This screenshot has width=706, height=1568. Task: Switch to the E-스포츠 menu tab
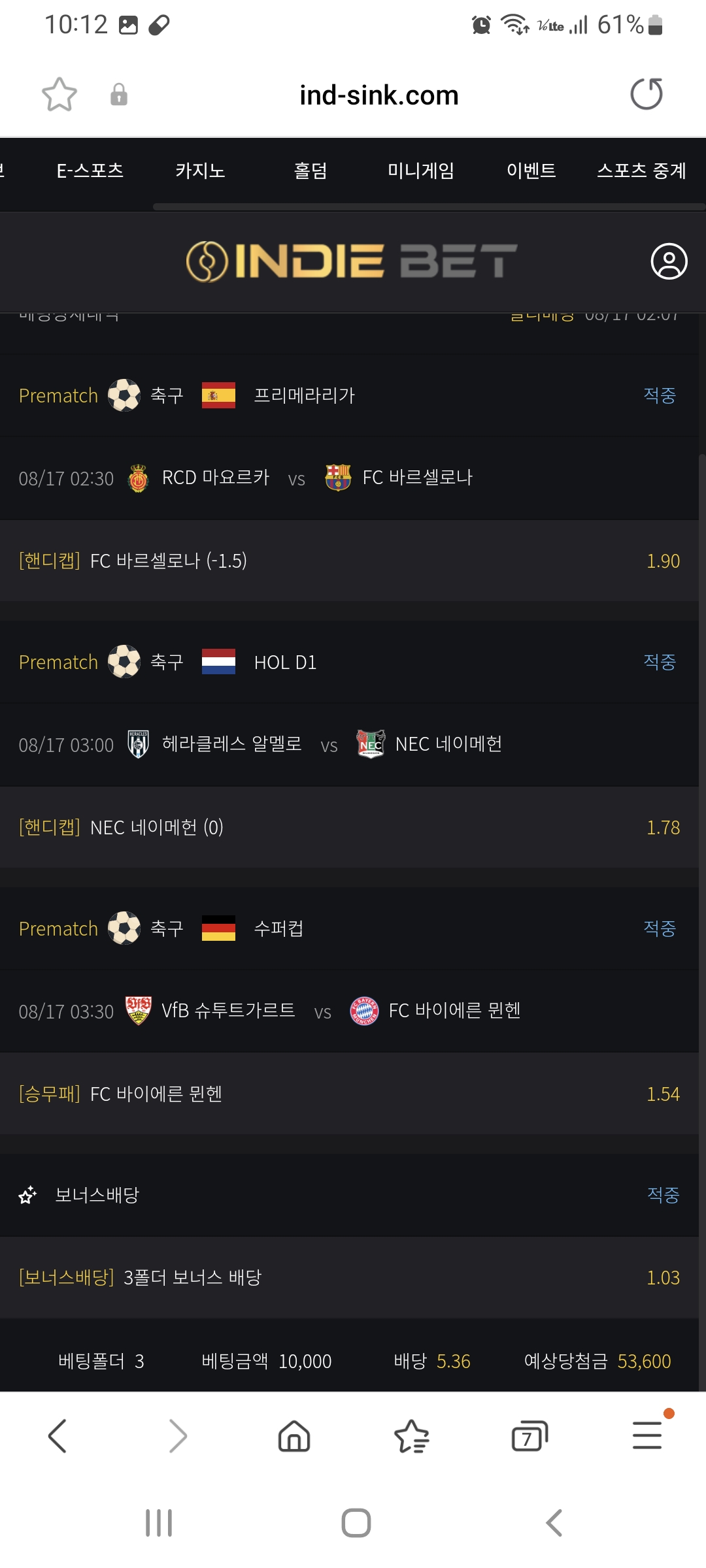[x=90, y=171]
